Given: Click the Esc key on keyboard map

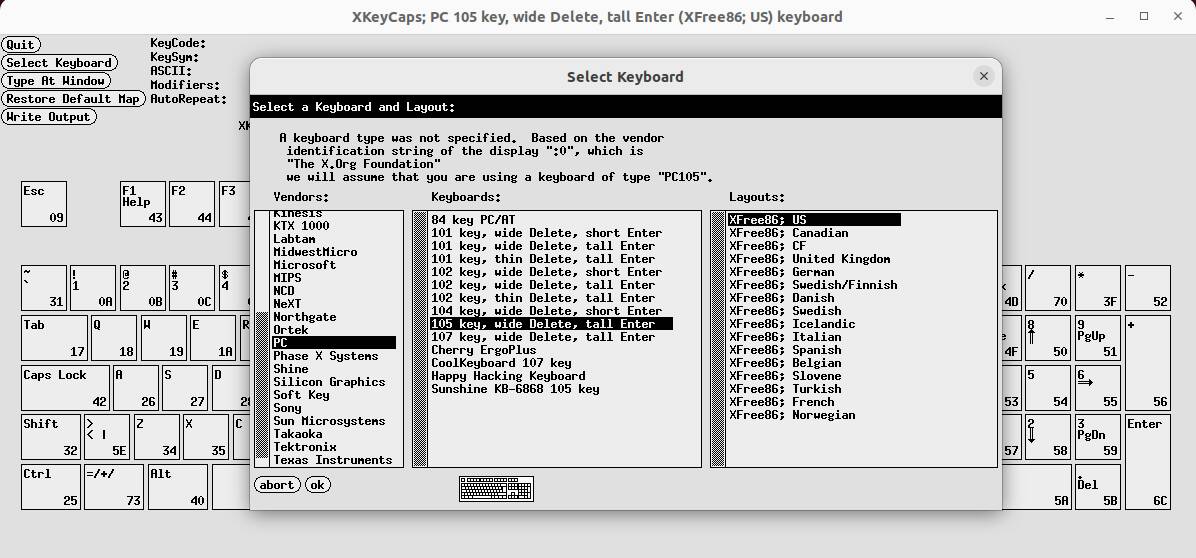Looking at the screenshot, I should [x=44, y=204].
